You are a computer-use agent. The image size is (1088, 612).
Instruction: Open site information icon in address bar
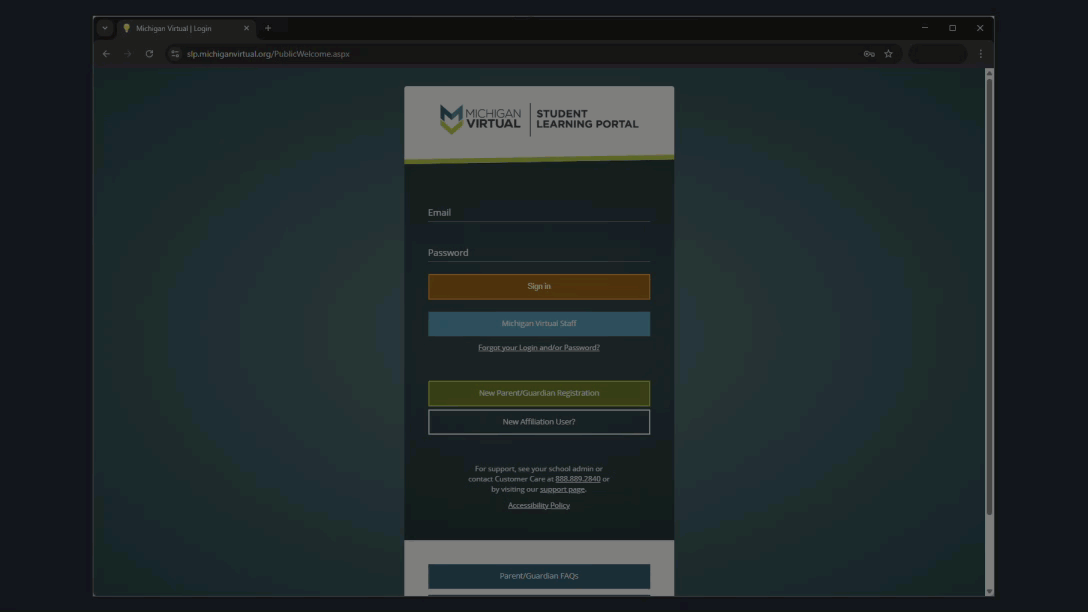(175, 53)
